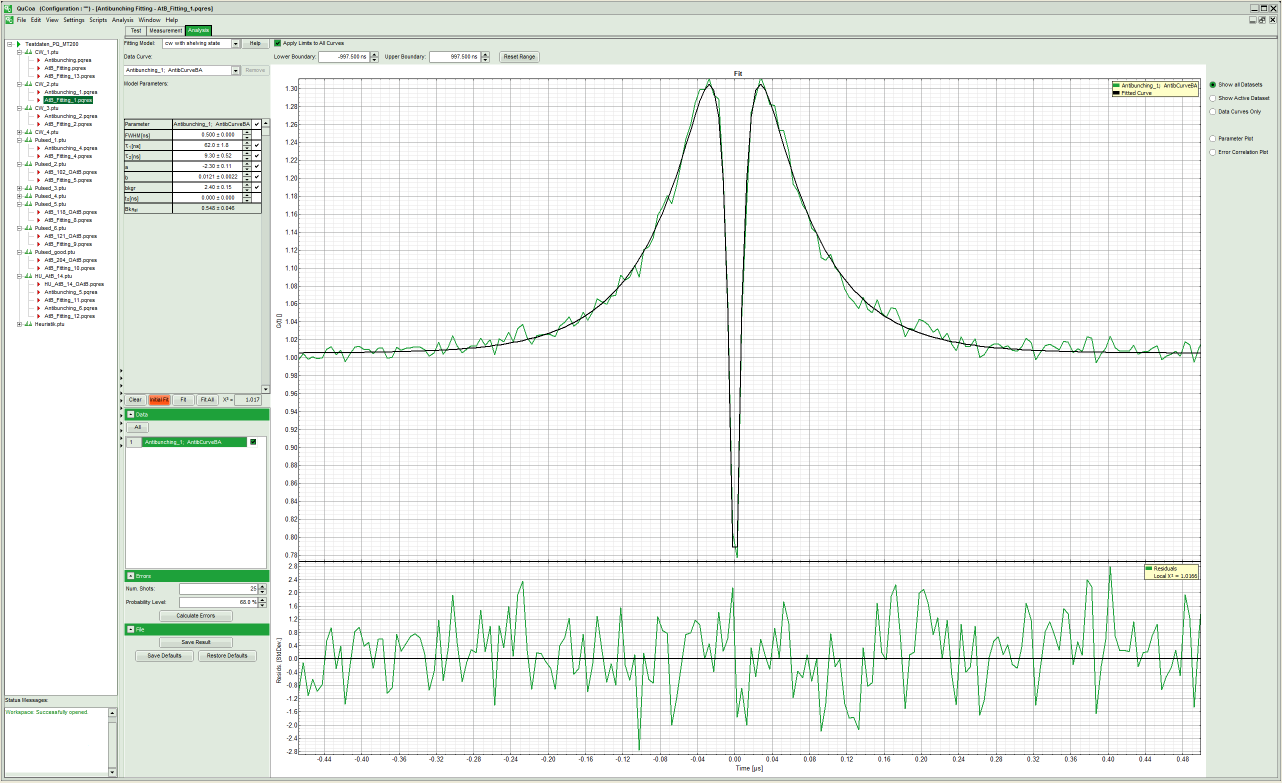Click the red arrow icon beside AtB_Fitting_13.pqres
This screenshot has height=783, width=1282.
pyautogui.click(x=39, y=76)
